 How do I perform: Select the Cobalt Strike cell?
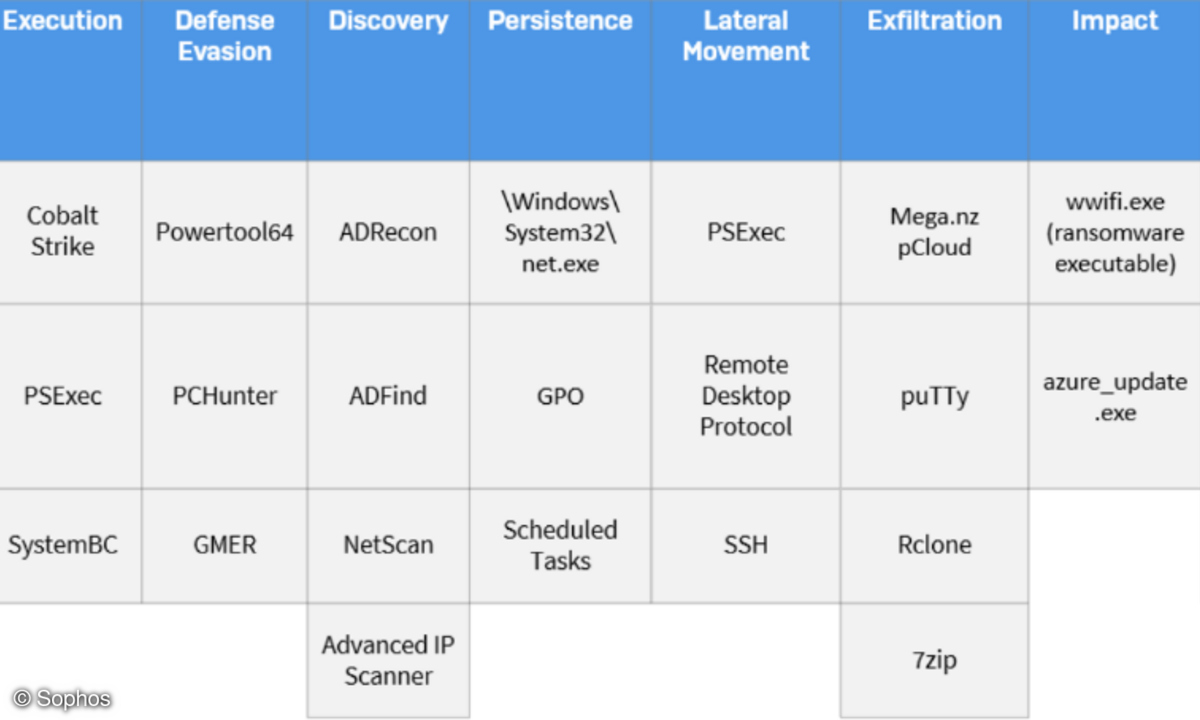pos(63,231)
